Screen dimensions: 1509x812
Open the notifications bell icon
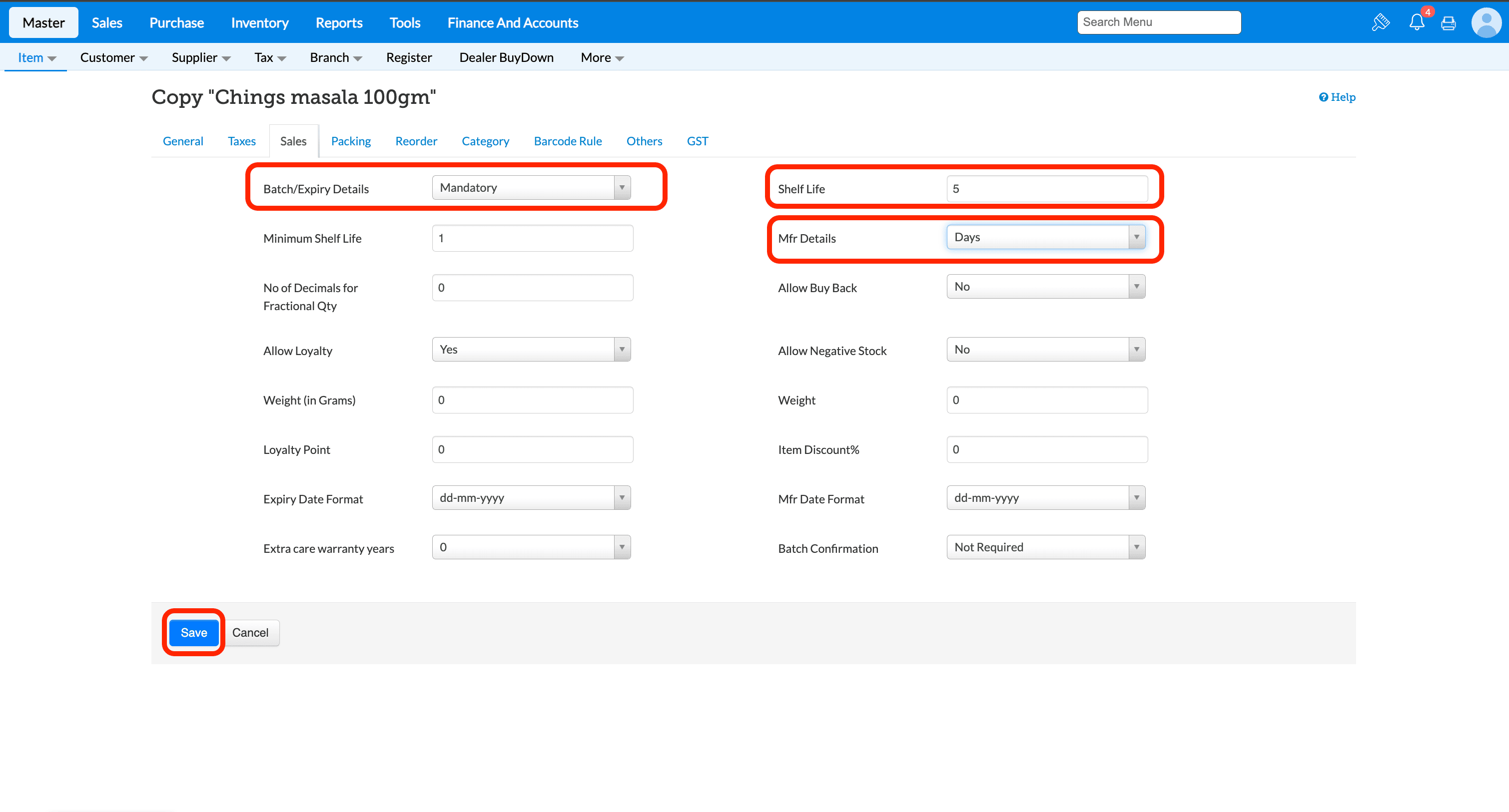click(x=1417, y=22)
